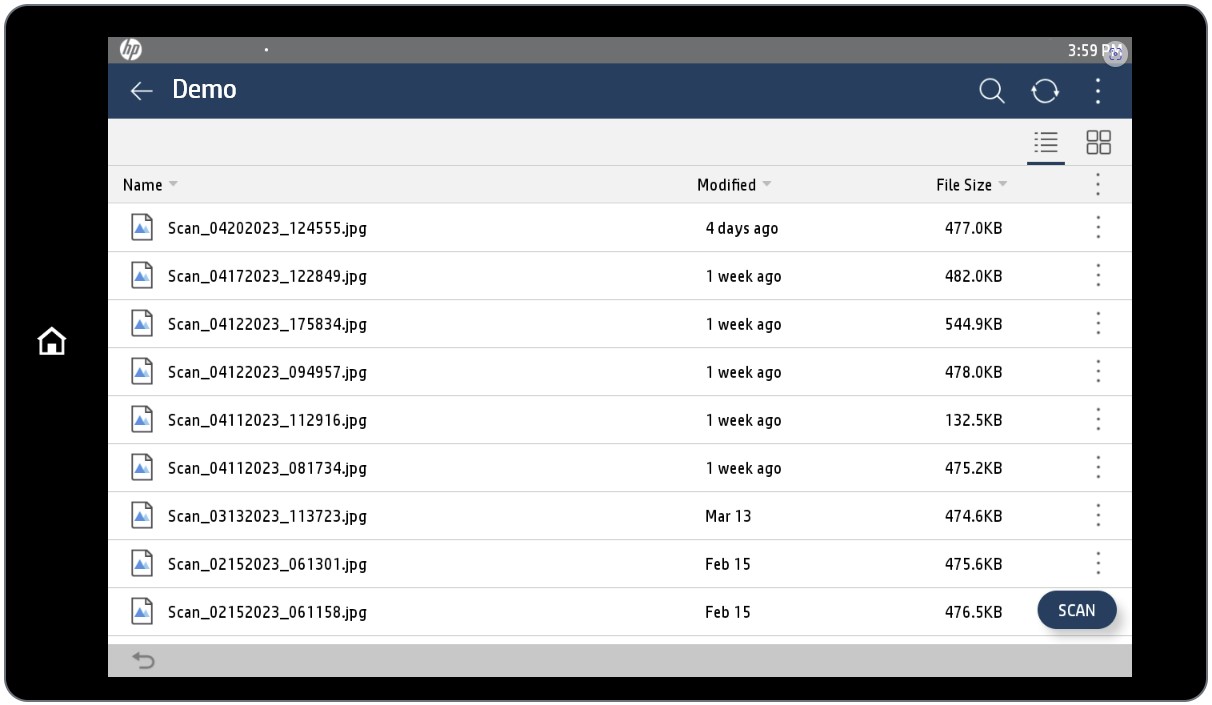The height and width of the screenshot is (705, 1212).
Task: Click the 475.2KB file size
Action: 973,469
